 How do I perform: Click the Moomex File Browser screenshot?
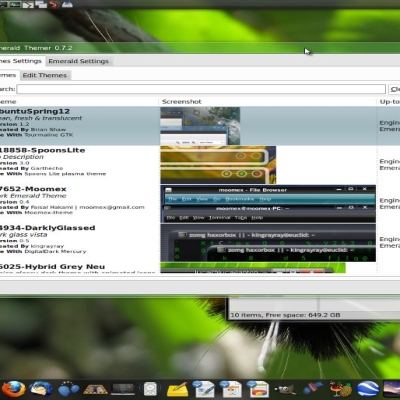coord(268,204)
